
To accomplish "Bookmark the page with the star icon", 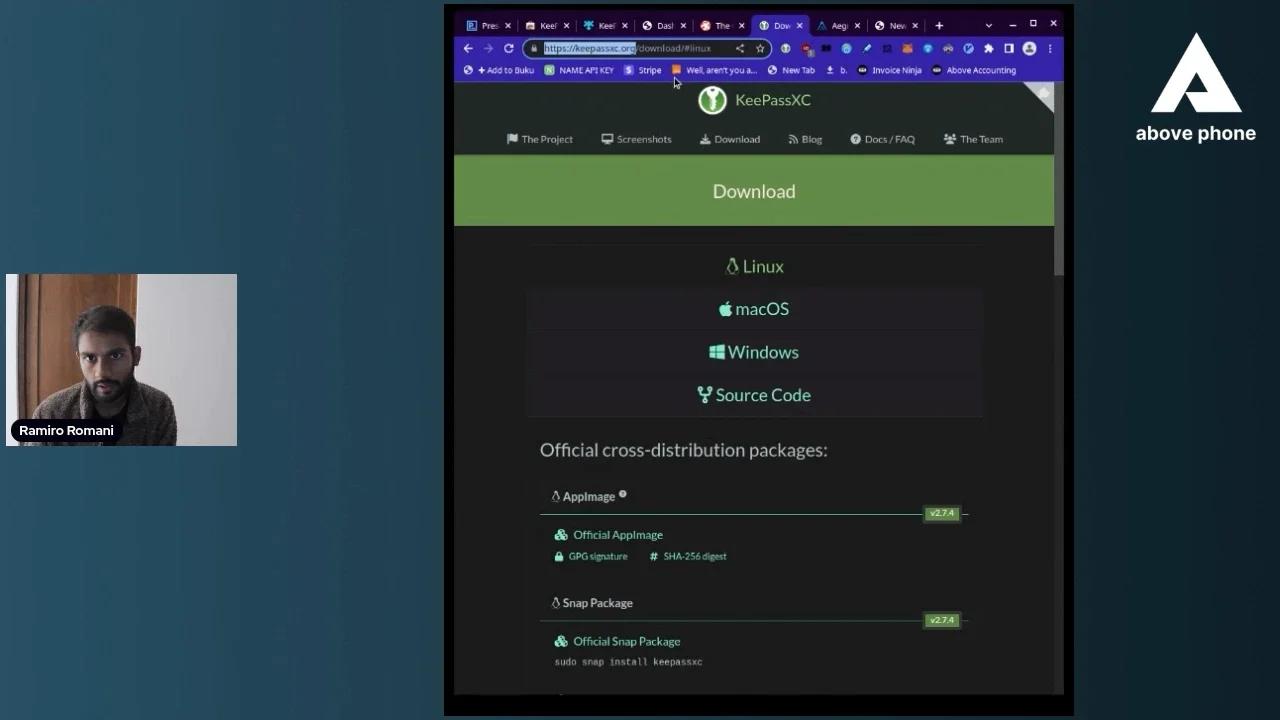I will (x=761, y=48).
